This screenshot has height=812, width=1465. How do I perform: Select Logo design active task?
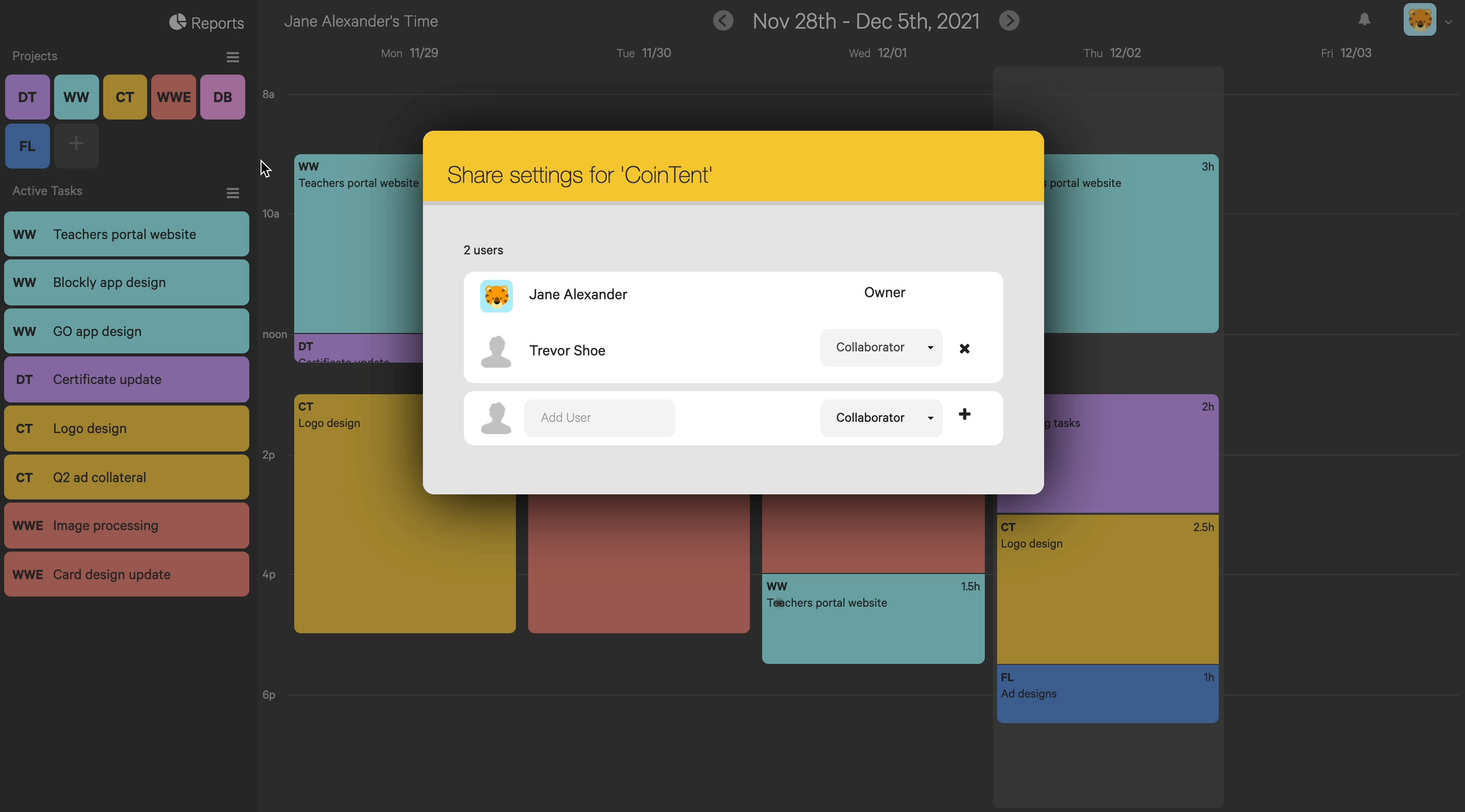[126, 428]
